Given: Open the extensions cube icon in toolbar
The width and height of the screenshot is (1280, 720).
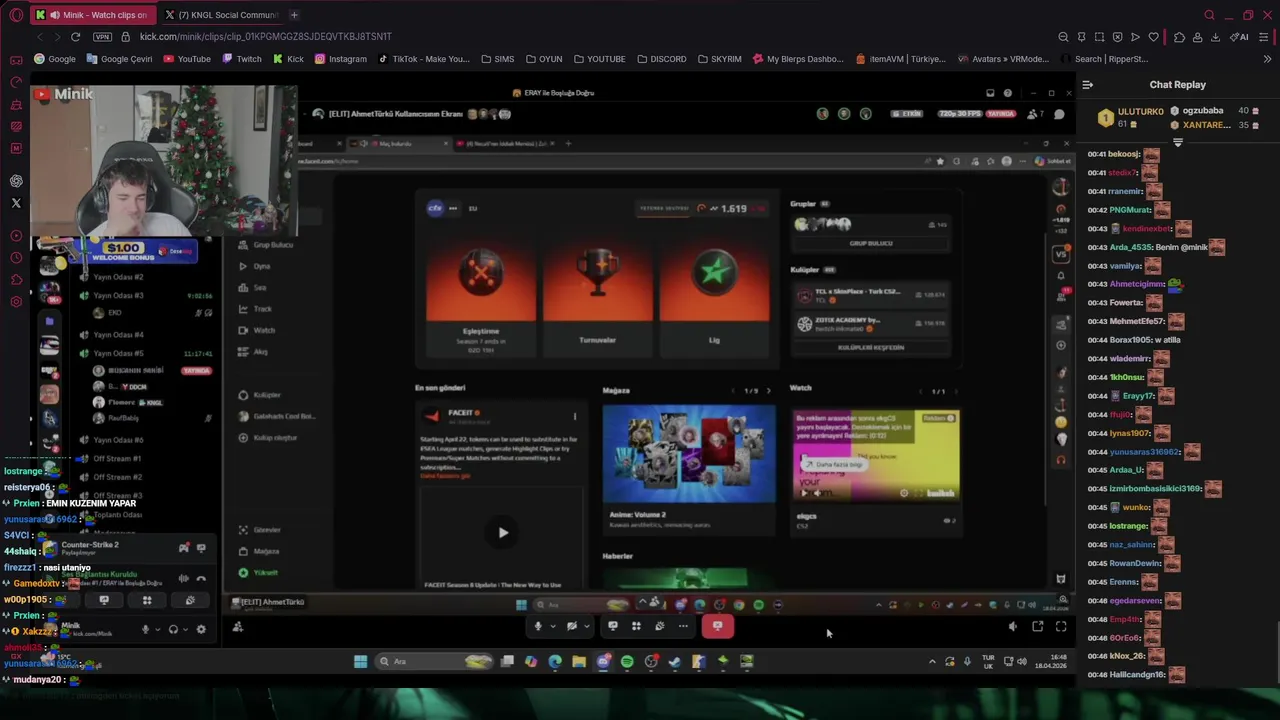Looking at the screenshot, I should [1179, 37].
